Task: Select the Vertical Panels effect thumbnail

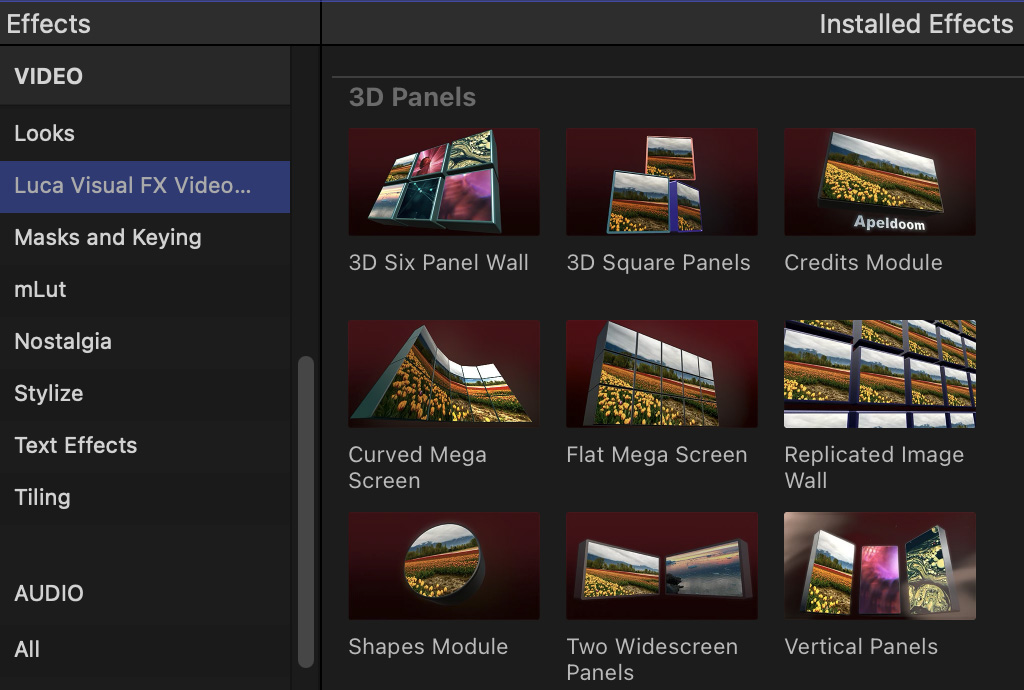Action: tap(879, 565)
